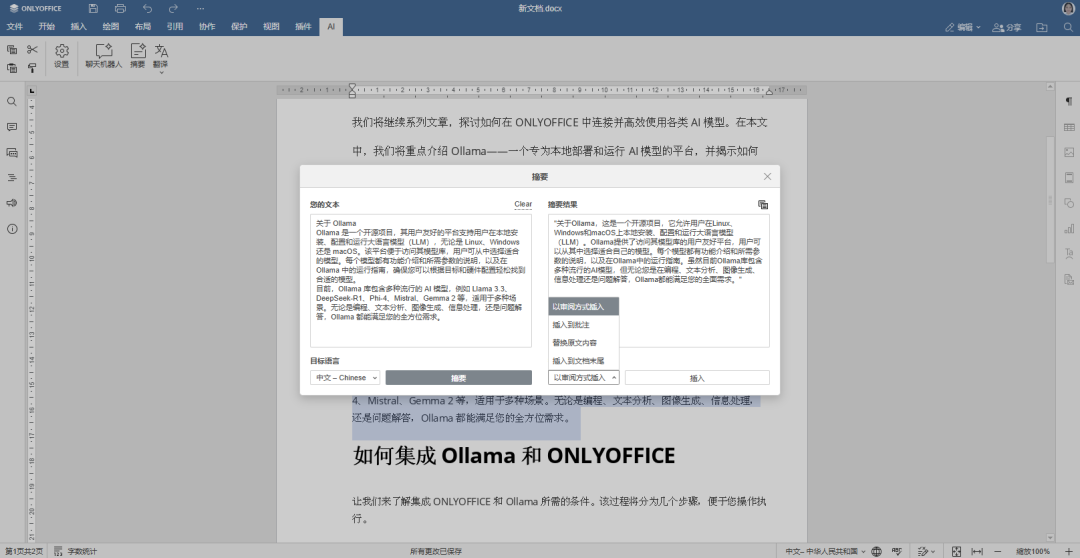This screenshot has width=1080, height=558.
Task: Switch to the 插件 plugins tab
Action: click(x=303, y=27)
